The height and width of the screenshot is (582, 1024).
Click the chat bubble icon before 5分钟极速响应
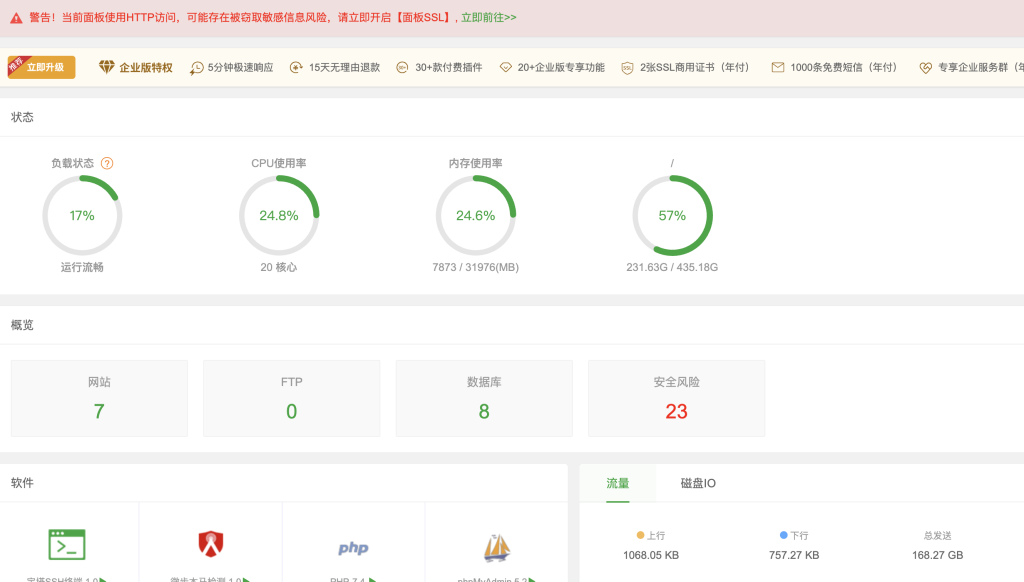[x=197, y=68]
